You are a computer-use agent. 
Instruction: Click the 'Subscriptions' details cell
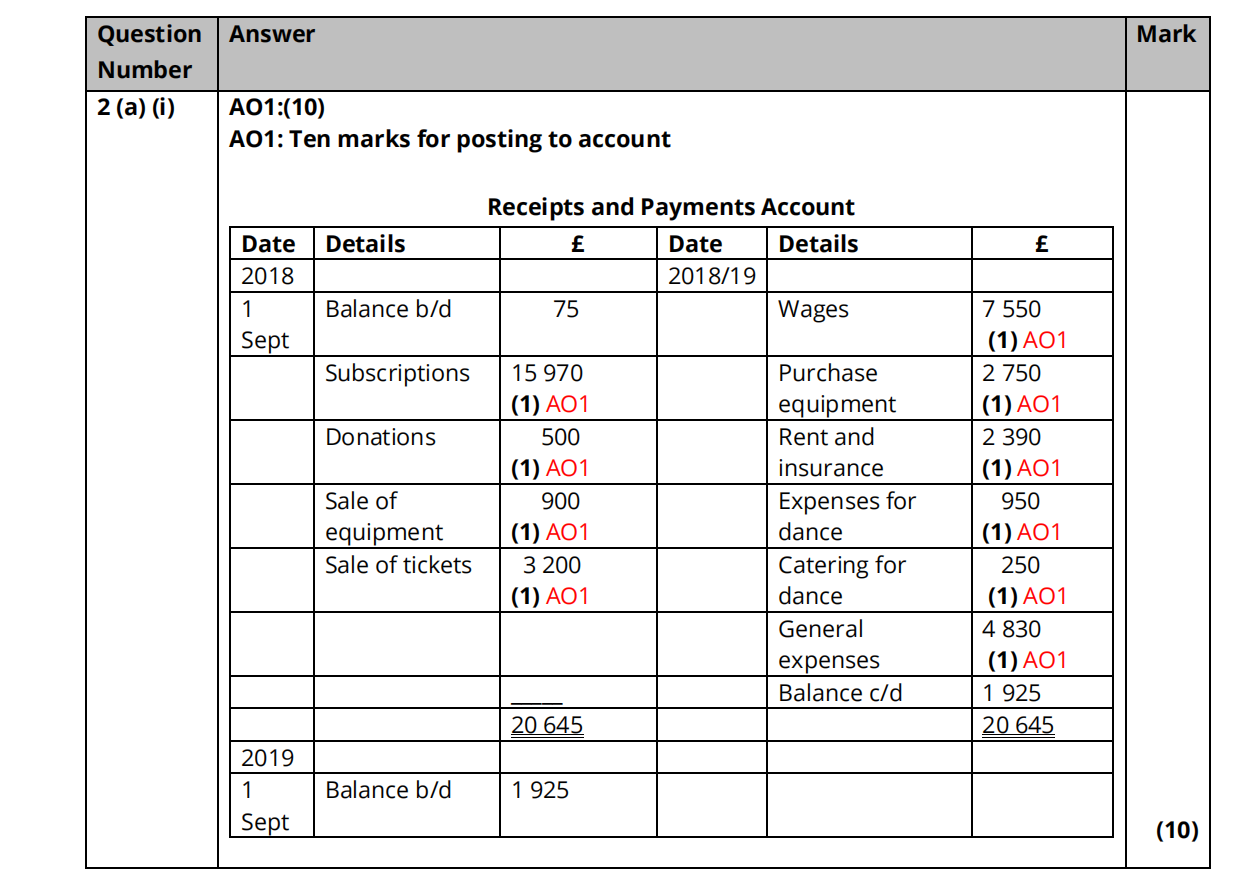[x=397, y=373]
